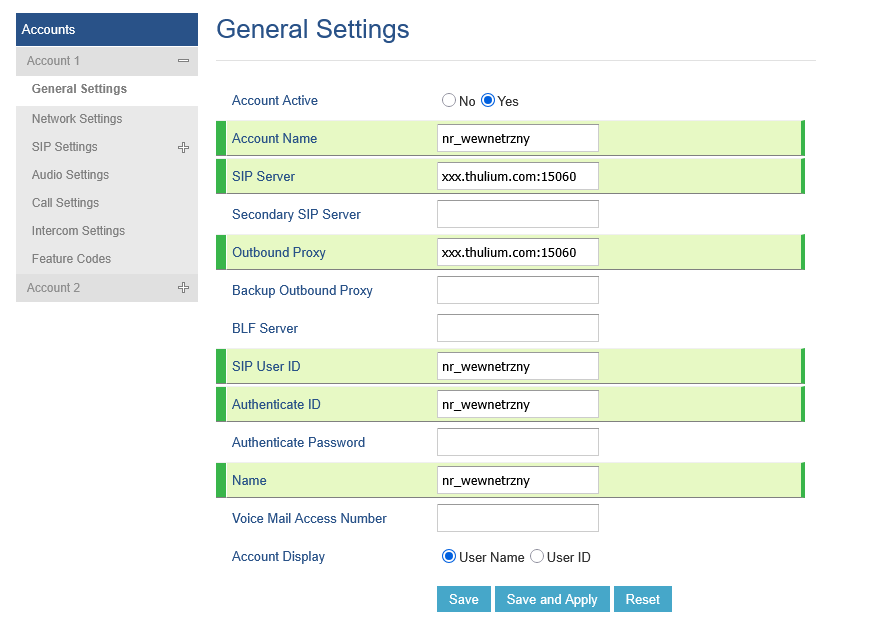Click the SIP Server text field
Image resolution: width=881 pixels, height=631 pixels.
pos(517,177)
